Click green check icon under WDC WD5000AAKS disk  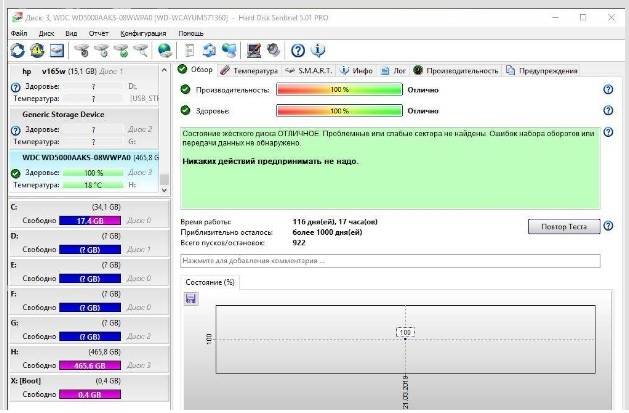pos(16,173)
